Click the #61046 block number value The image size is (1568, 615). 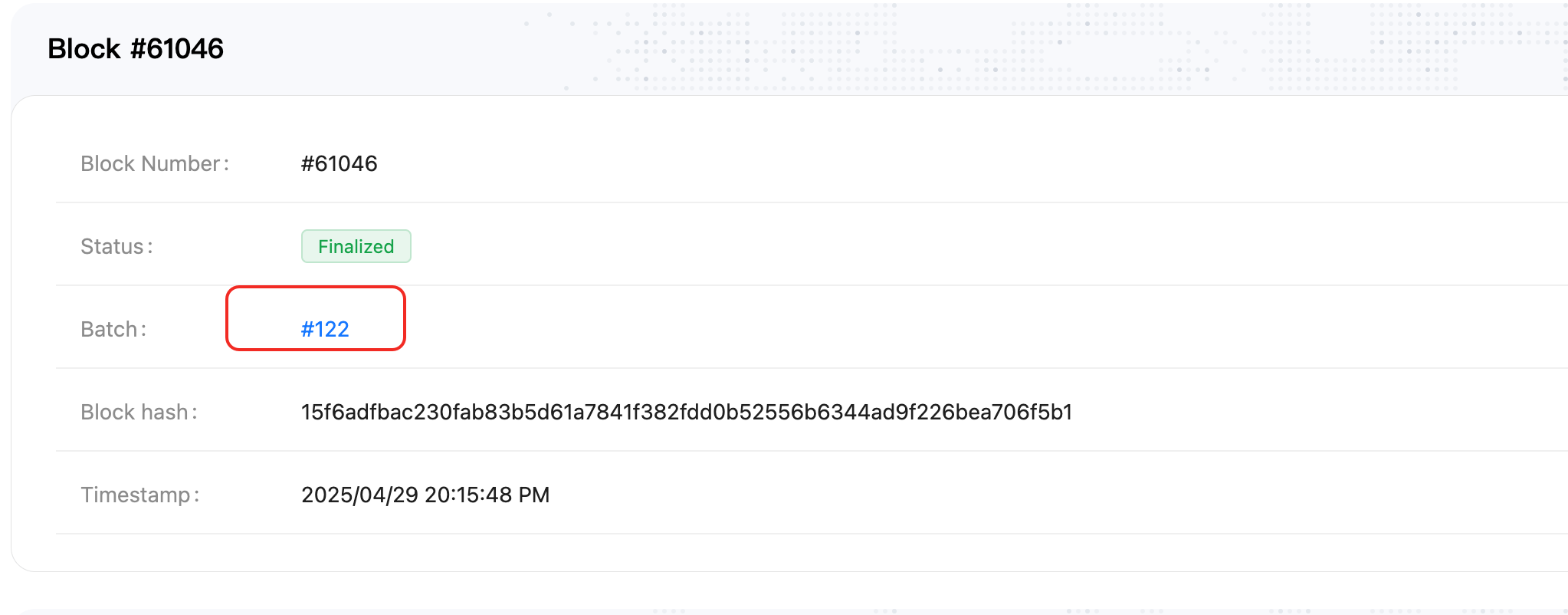[339, 163]
